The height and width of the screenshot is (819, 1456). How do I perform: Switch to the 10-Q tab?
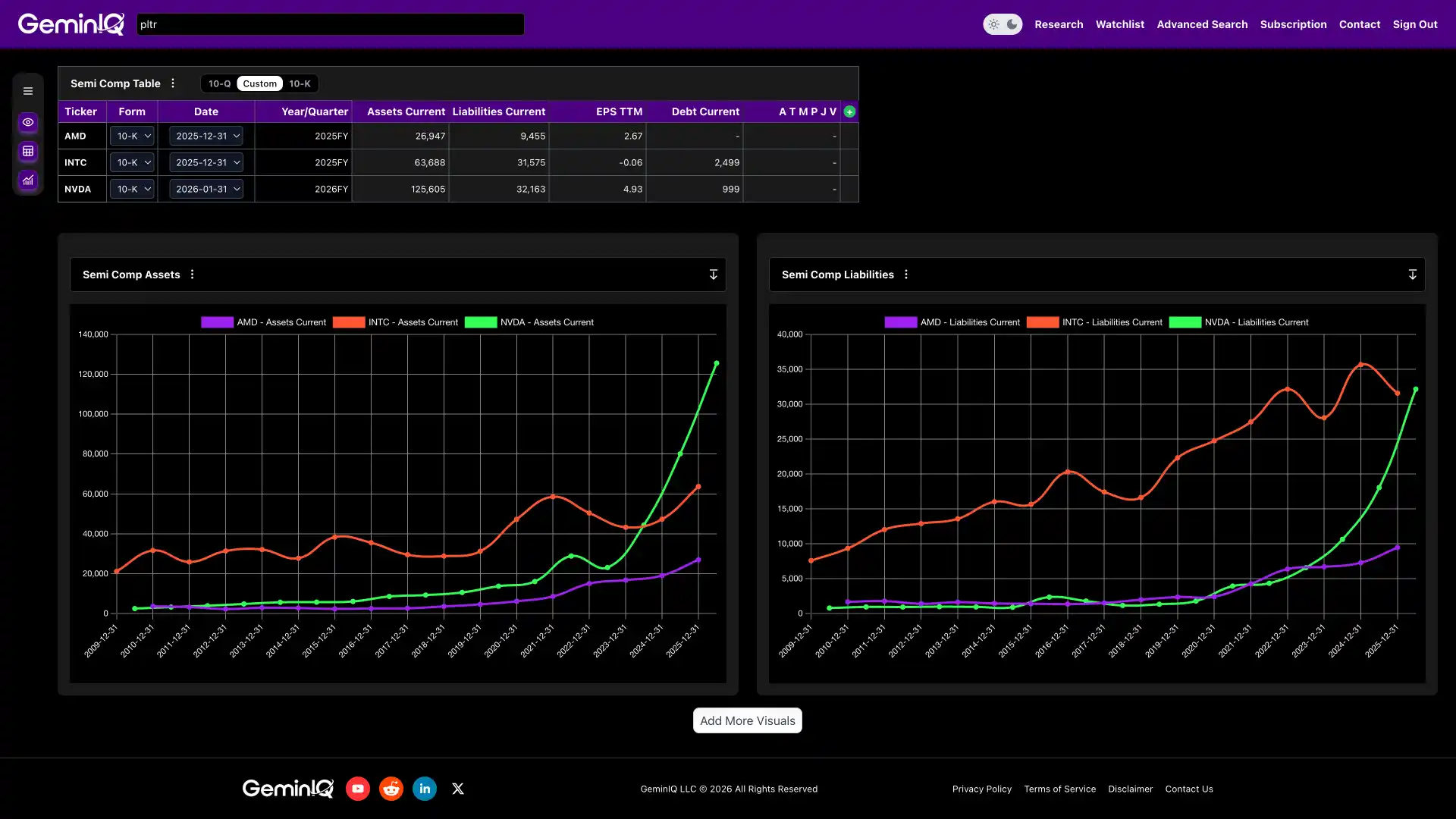point(218,83)
